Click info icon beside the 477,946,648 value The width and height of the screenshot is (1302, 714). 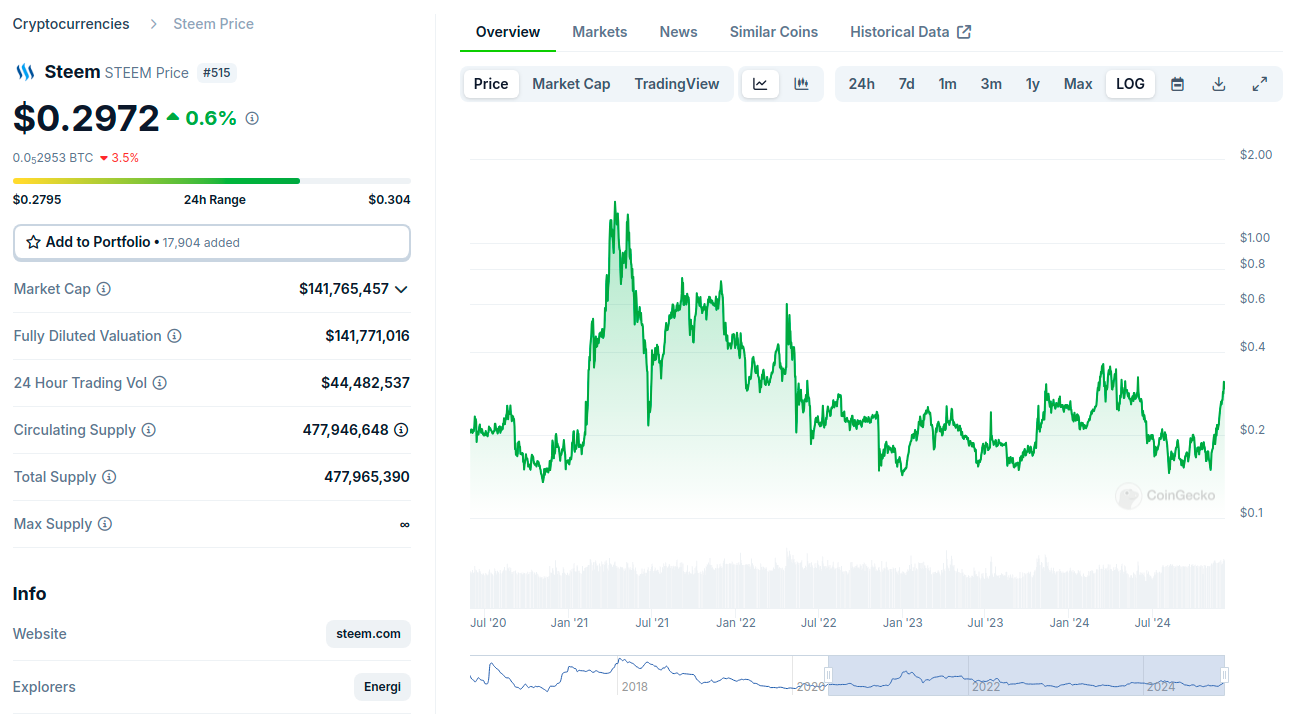401,430
